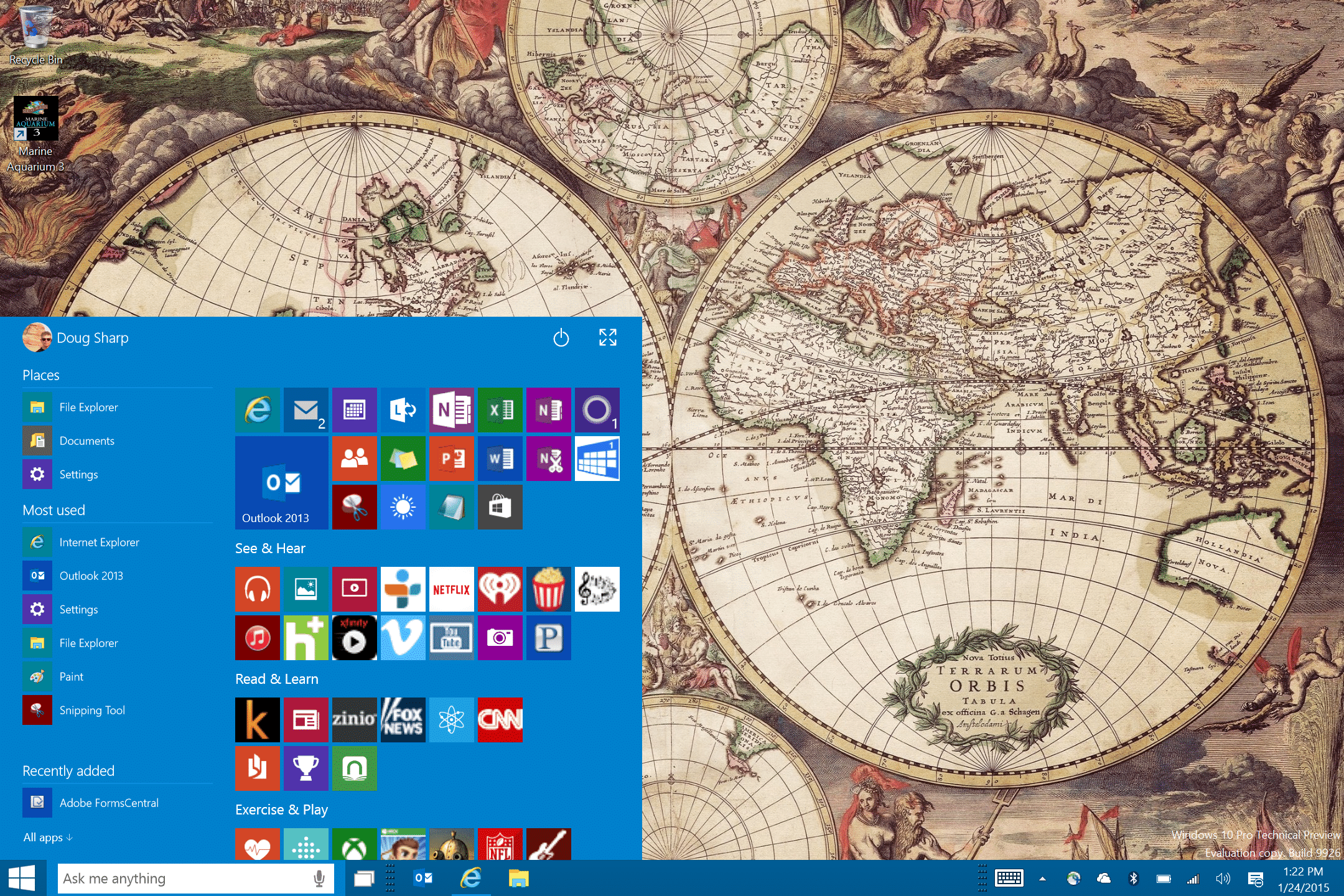Open Outlook from the taskbar
This screenshot has height=896, width=1344.
click(423, 879)
